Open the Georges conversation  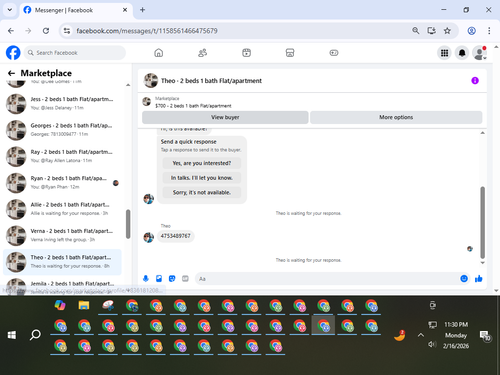62,130
